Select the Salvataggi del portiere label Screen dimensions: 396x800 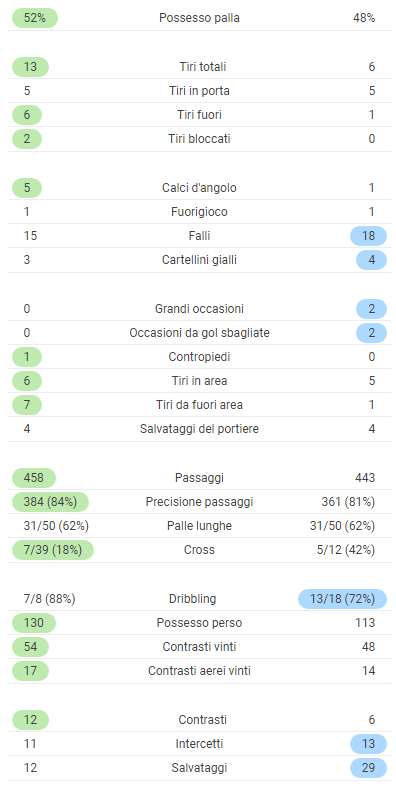click(x=199, y=429)
